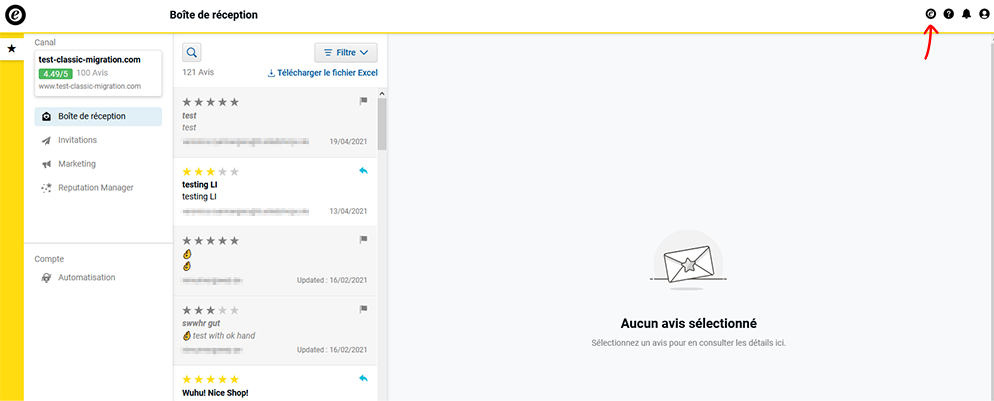This screenshot has height=401, width=994.
Task: Open notifications bell icon
Action: [966, 14]
